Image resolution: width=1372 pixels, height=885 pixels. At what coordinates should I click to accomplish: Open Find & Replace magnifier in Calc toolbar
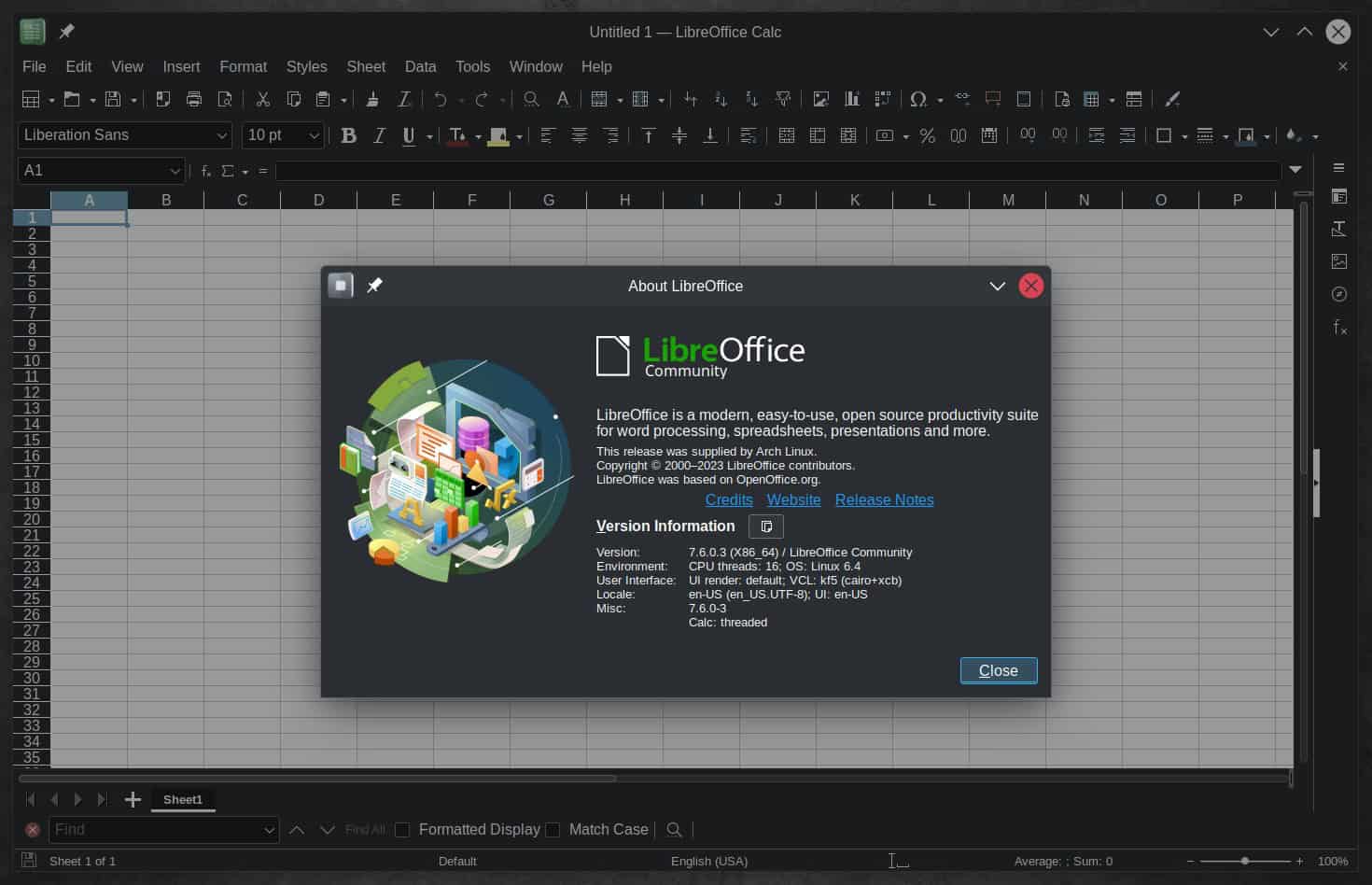(x=531, y=99)
